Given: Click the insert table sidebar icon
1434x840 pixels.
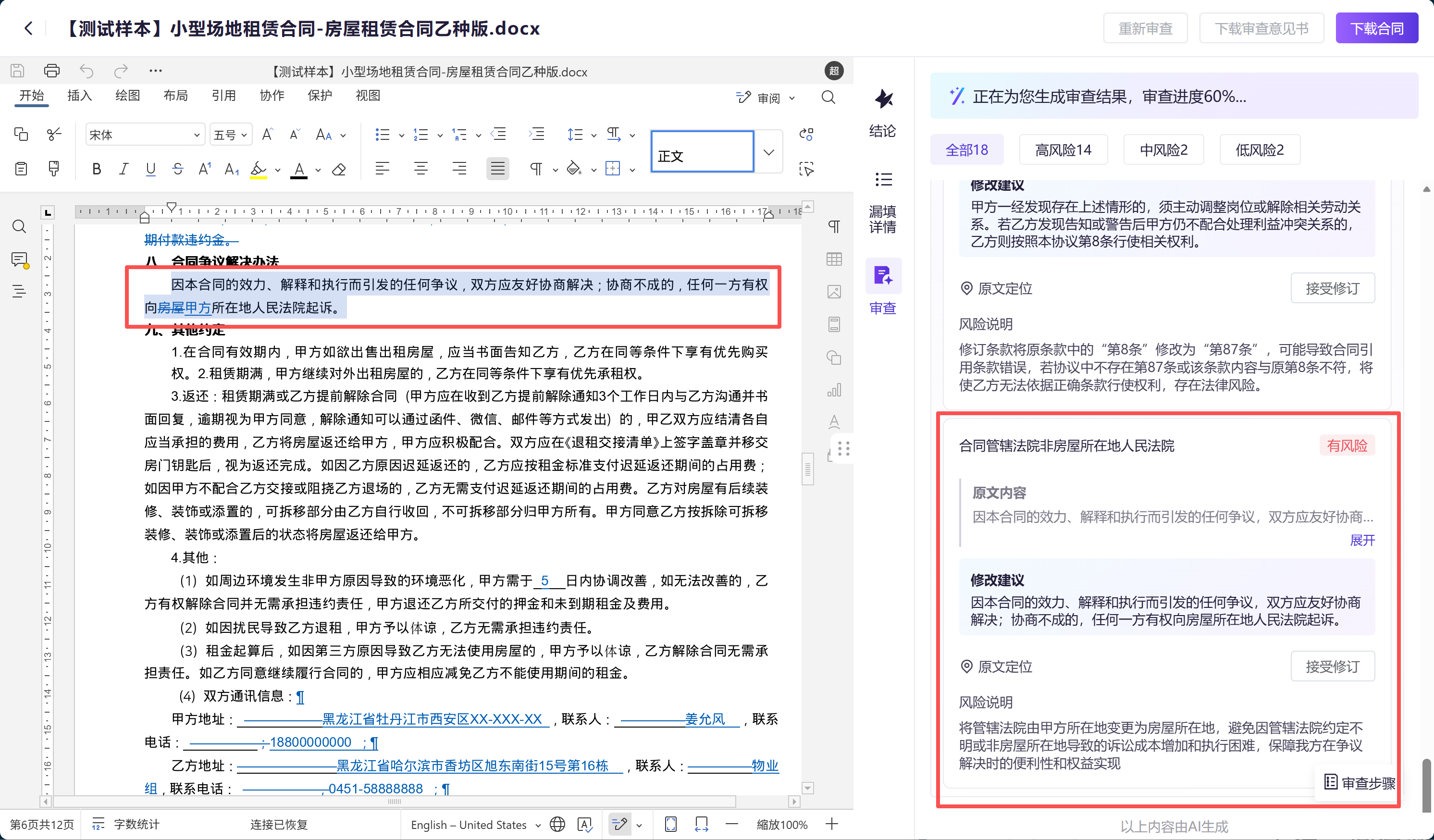Looking at the screenshot, I should (x=834, y=259).
